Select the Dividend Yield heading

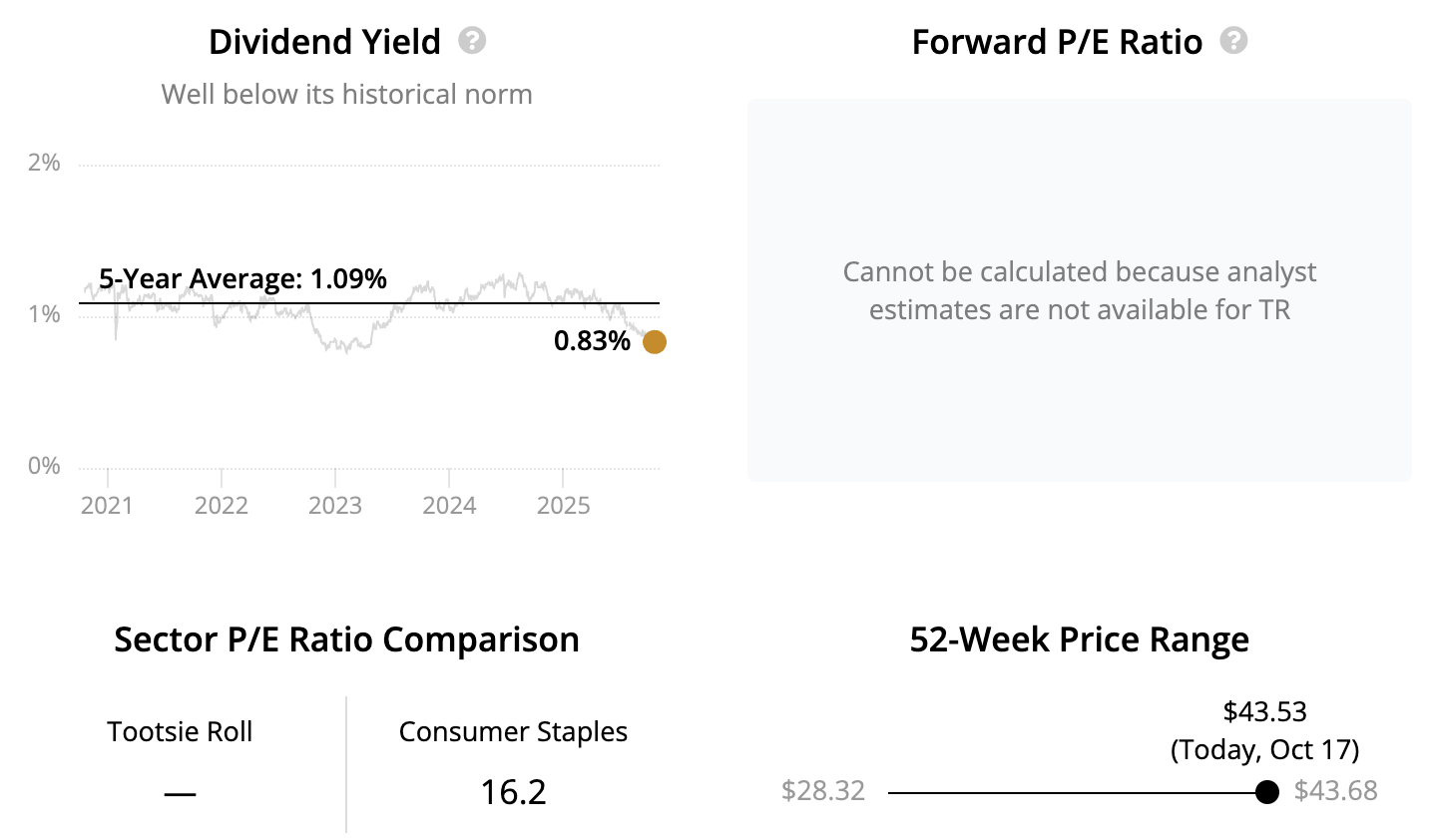point(324,42)
